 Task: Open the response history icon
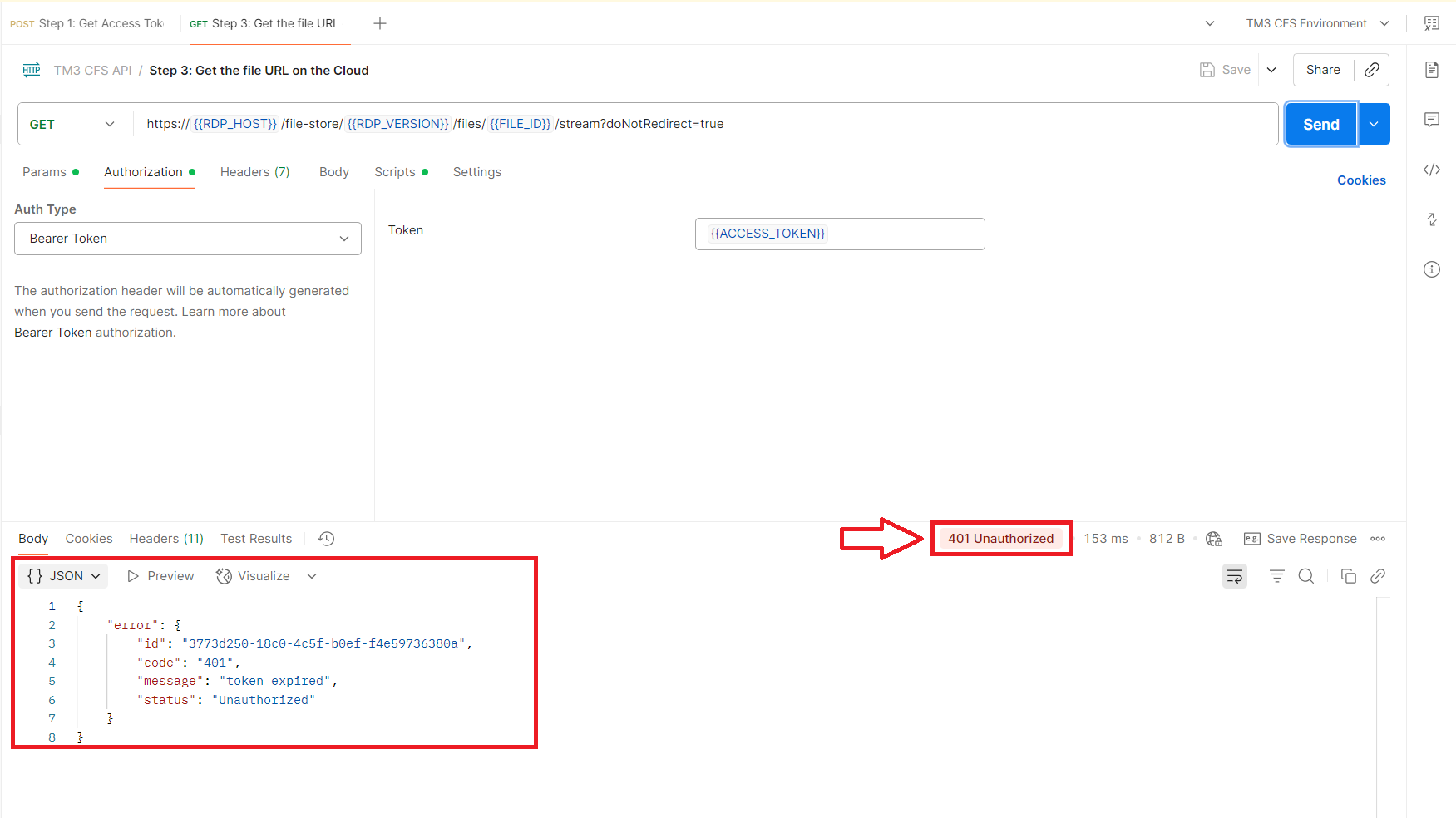[326, 539]
